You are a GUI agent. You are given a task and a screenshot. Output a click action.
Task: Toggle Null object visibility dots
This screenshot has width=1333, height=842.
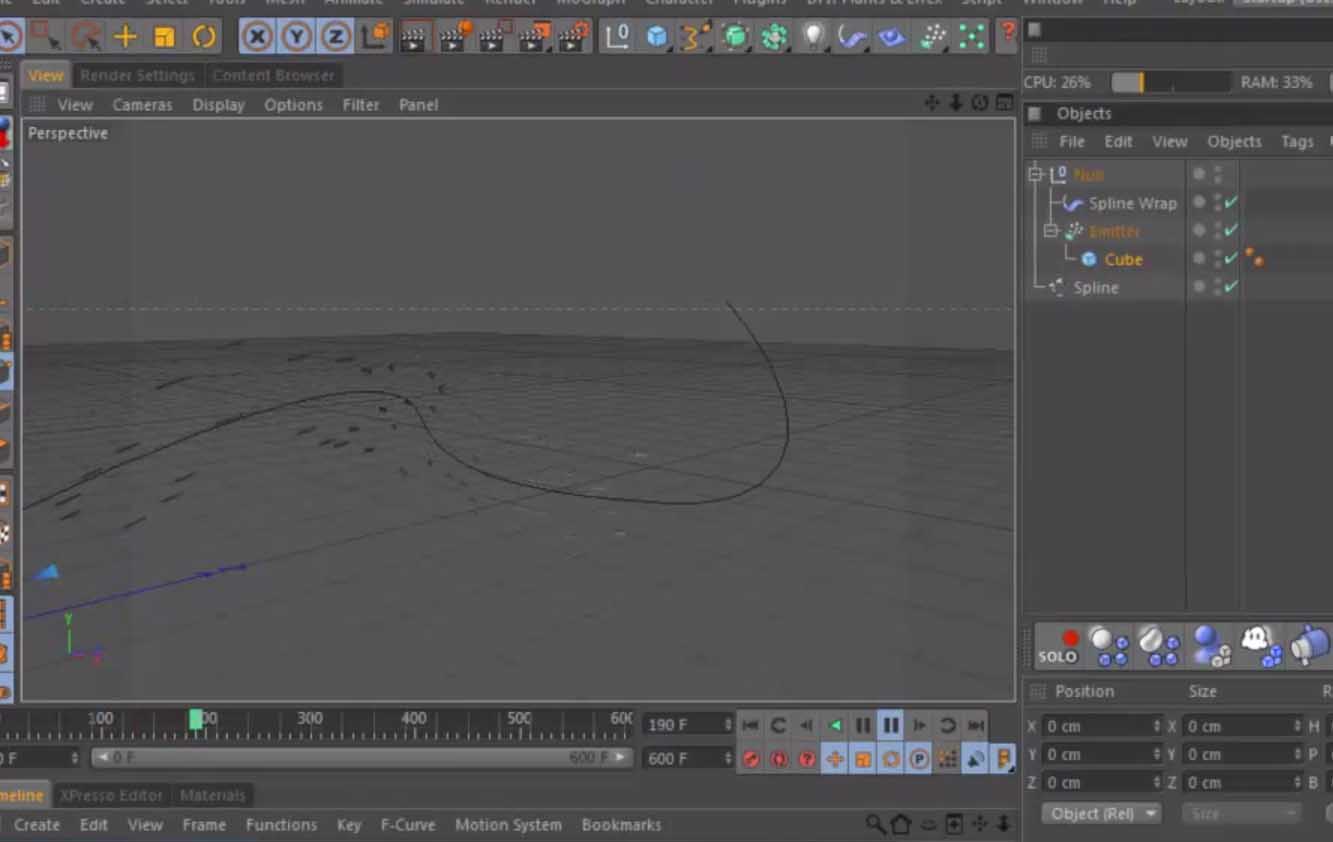tap(1217, 174)
